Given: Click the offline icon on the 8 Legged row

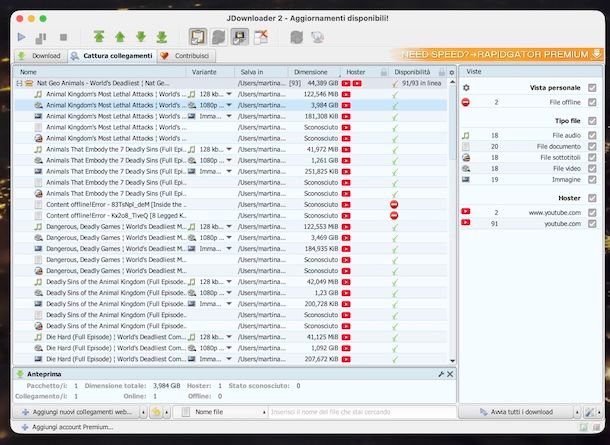Looking at the screenshot, I should tap(394, 215).
